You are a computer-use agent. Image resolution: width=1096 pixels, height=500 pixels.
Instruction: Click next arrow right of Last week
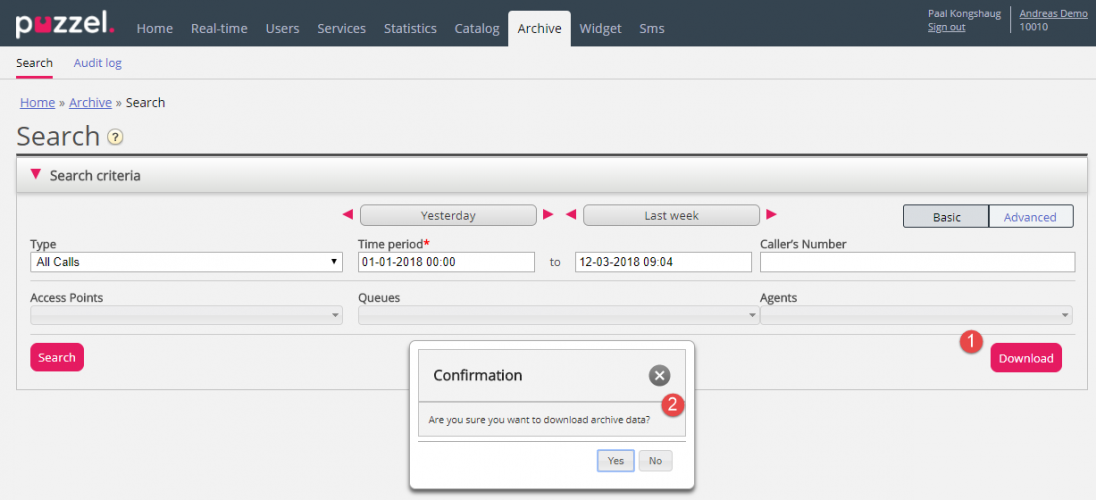click(x=771, y=215)
